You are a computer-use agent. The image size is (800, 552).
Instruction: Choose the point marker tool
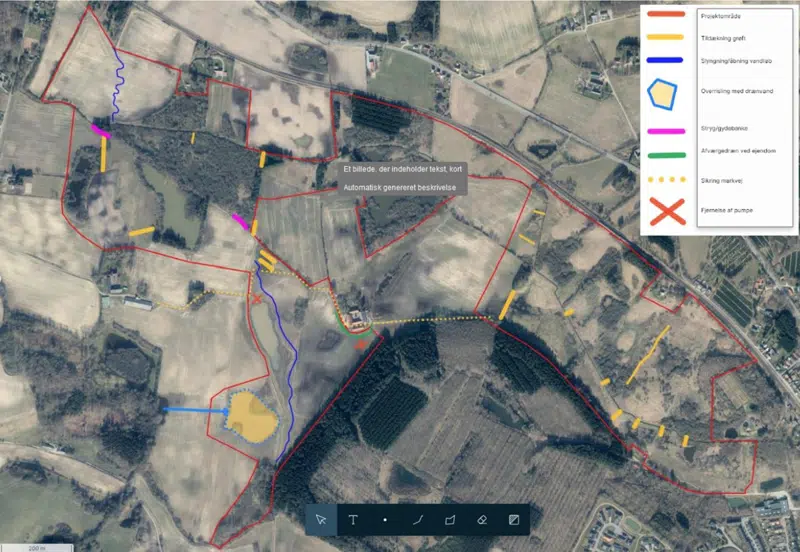pyautogui.click(x=385, y=520)
